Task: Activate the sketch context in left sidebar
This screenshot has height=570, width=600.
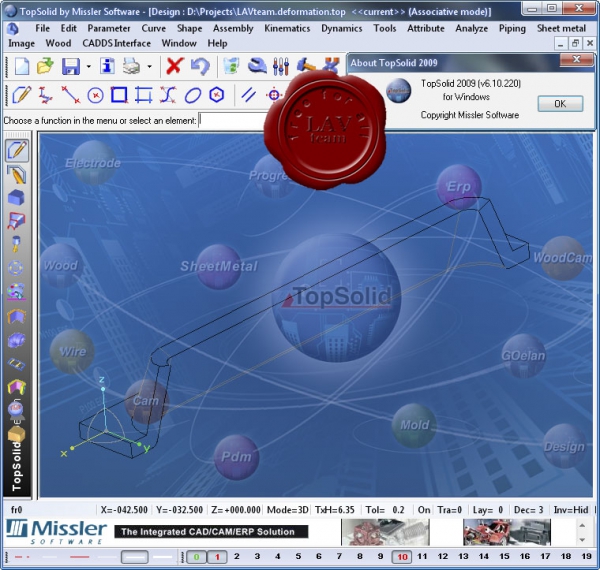Action: [x=17, y=150]
